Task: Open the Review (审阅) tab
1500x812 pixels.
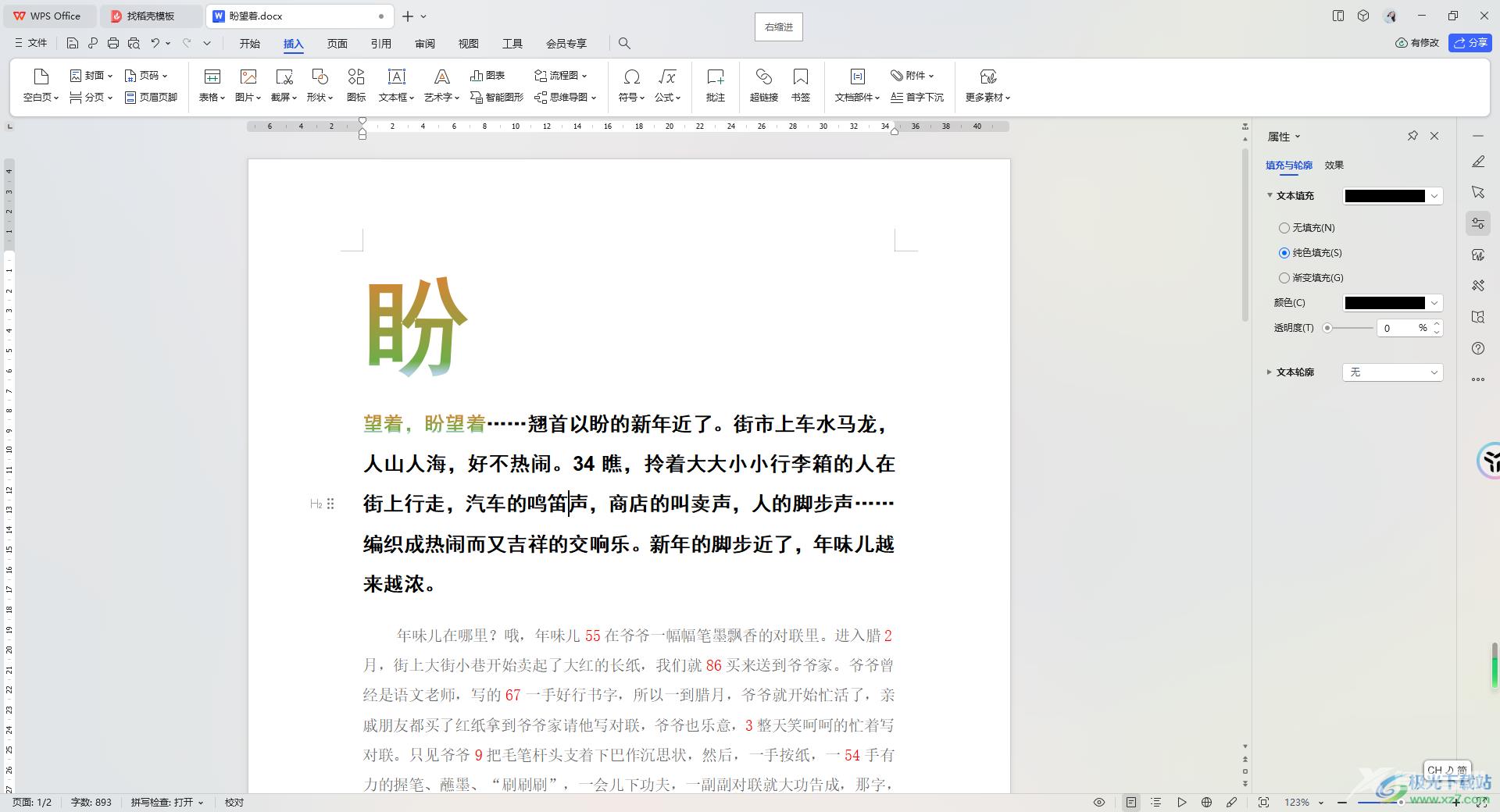Action: coord(425,44)
